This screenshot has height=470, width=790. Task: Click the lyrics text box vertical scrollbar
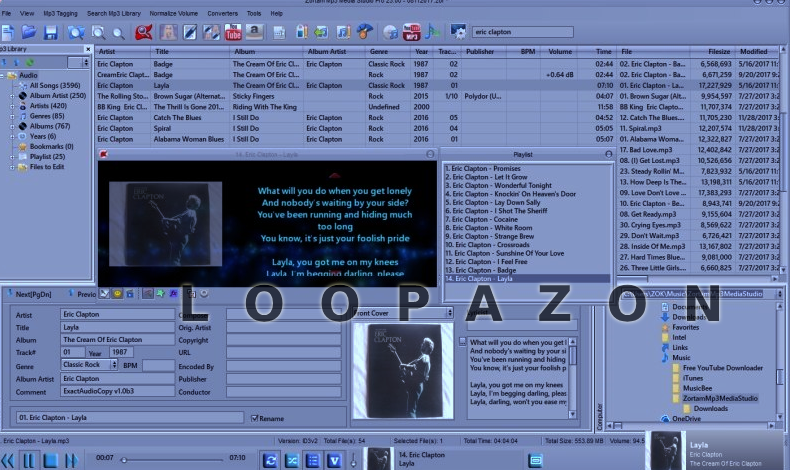pos(572,378)
